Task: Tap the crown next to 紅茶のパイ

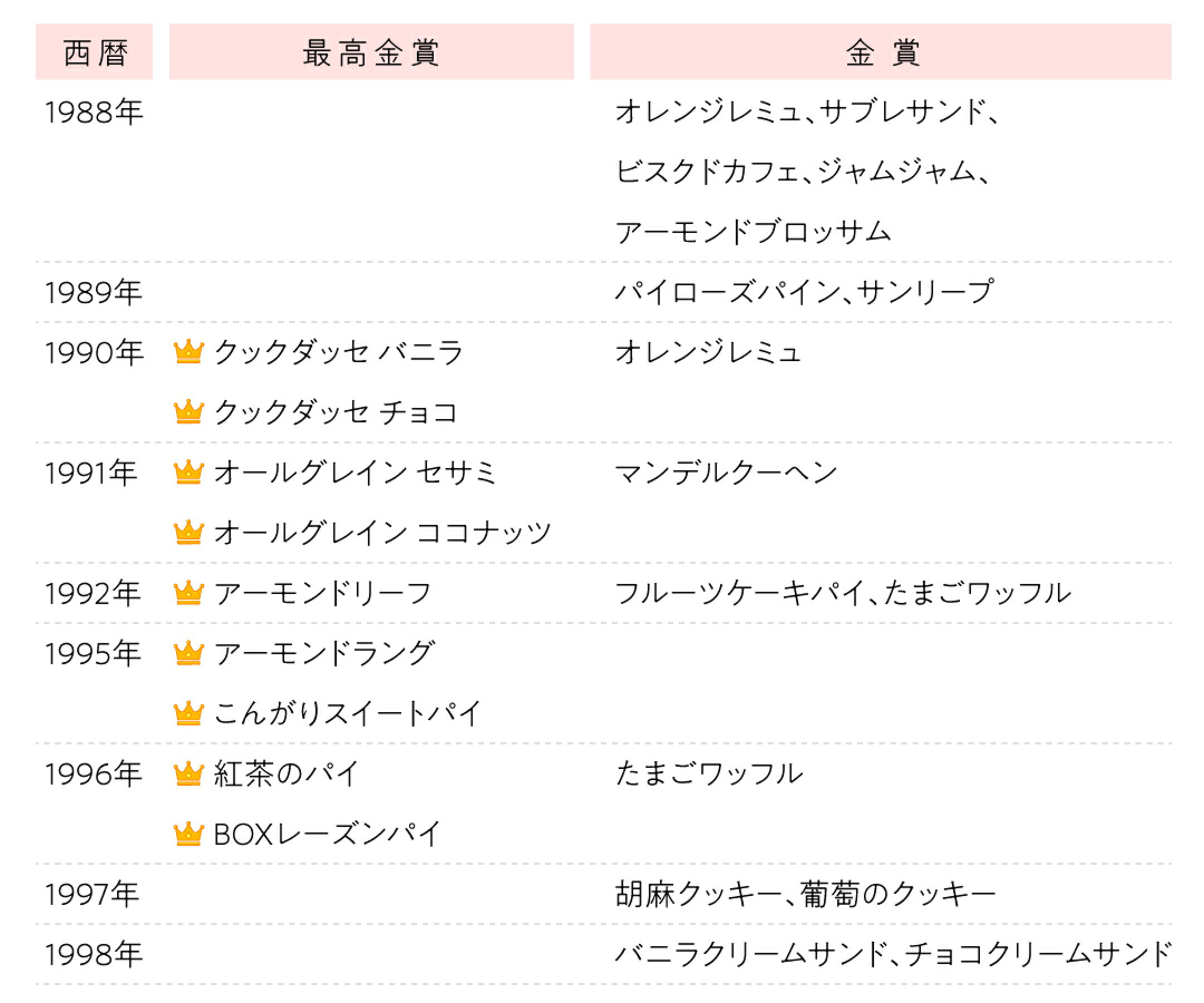Action: click(188, 774)
